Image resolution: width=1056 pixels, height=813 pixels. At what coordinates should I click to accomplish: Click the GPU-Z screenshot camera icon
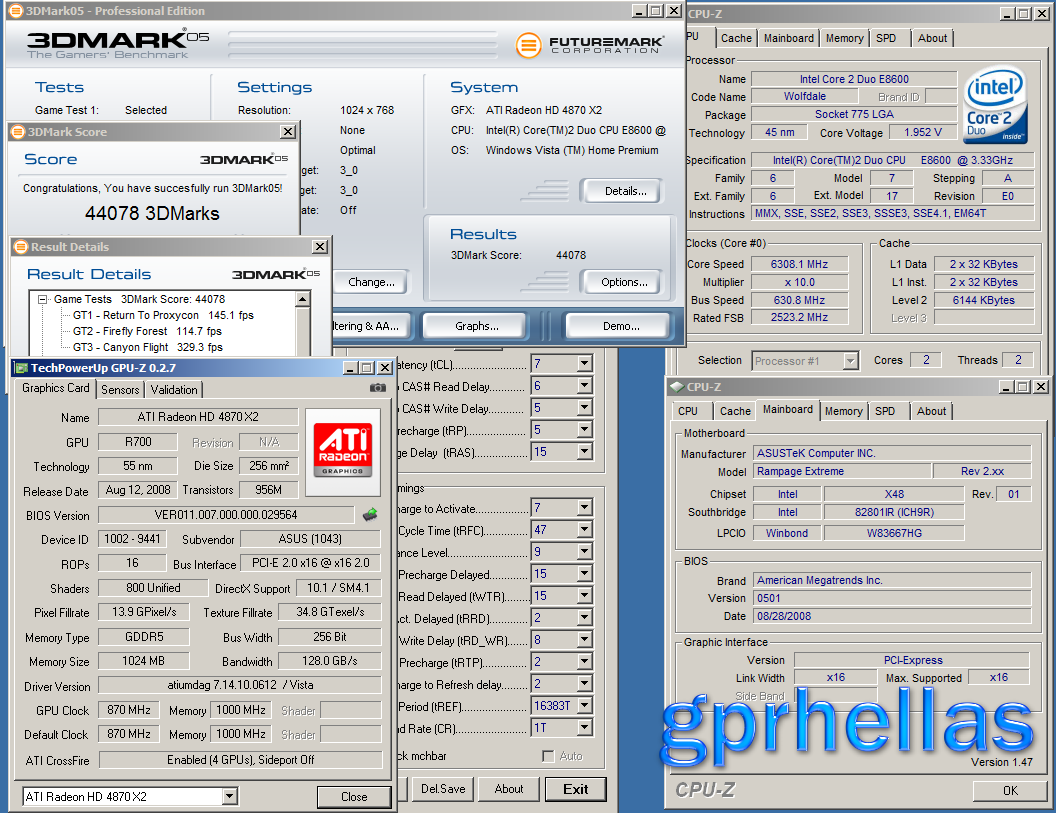coord(378,388)
